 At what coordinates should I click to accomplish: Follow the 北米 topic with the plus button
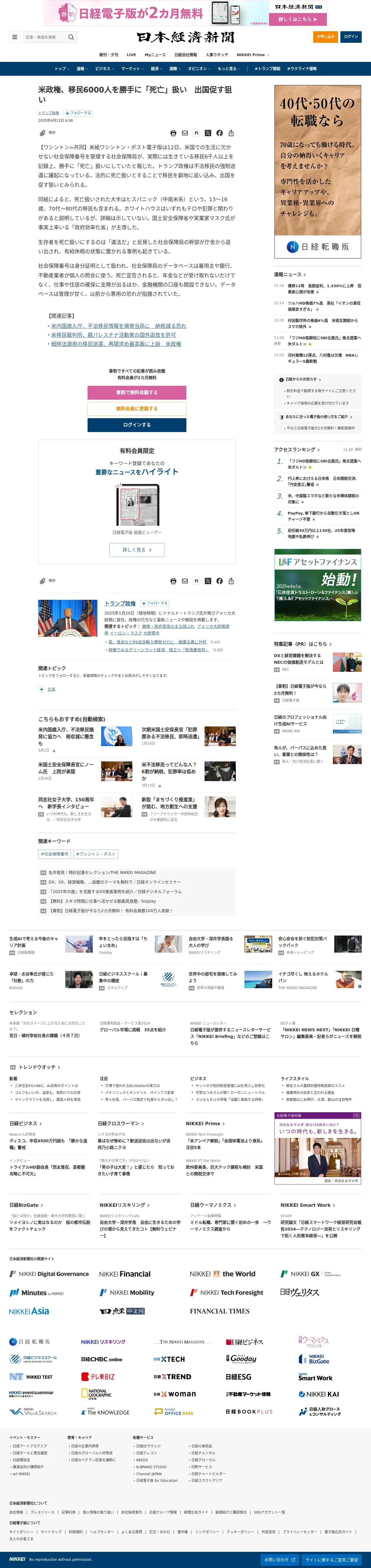point(41,689)
